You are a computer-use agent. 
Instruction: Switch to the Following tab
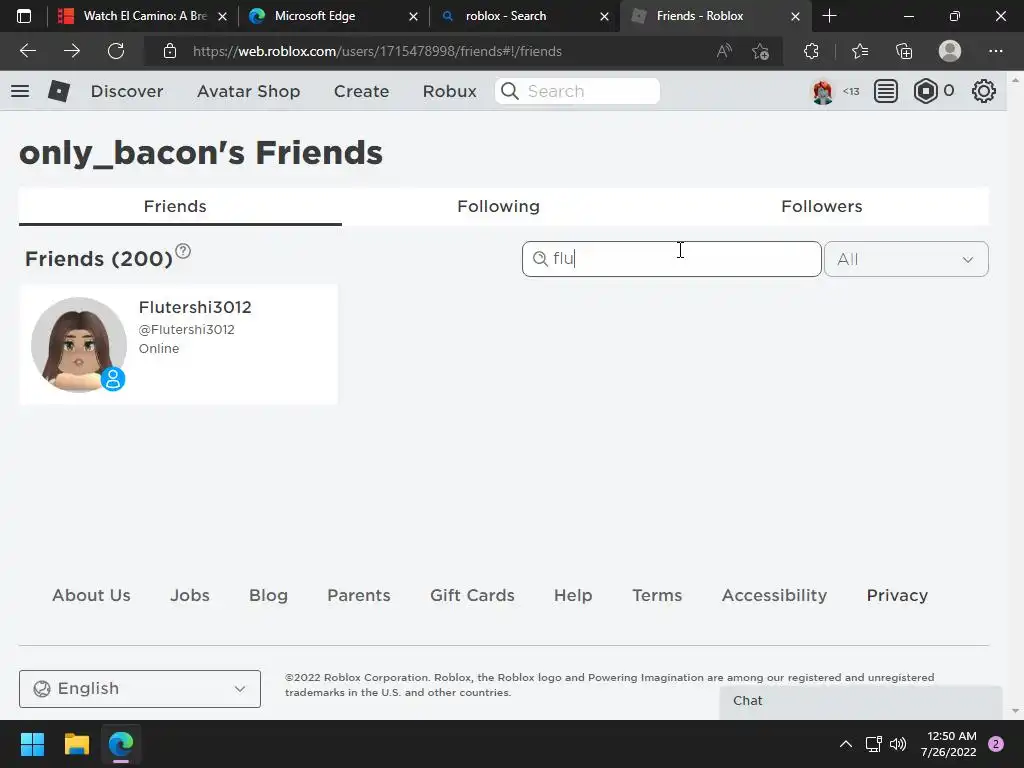point(498,206)
